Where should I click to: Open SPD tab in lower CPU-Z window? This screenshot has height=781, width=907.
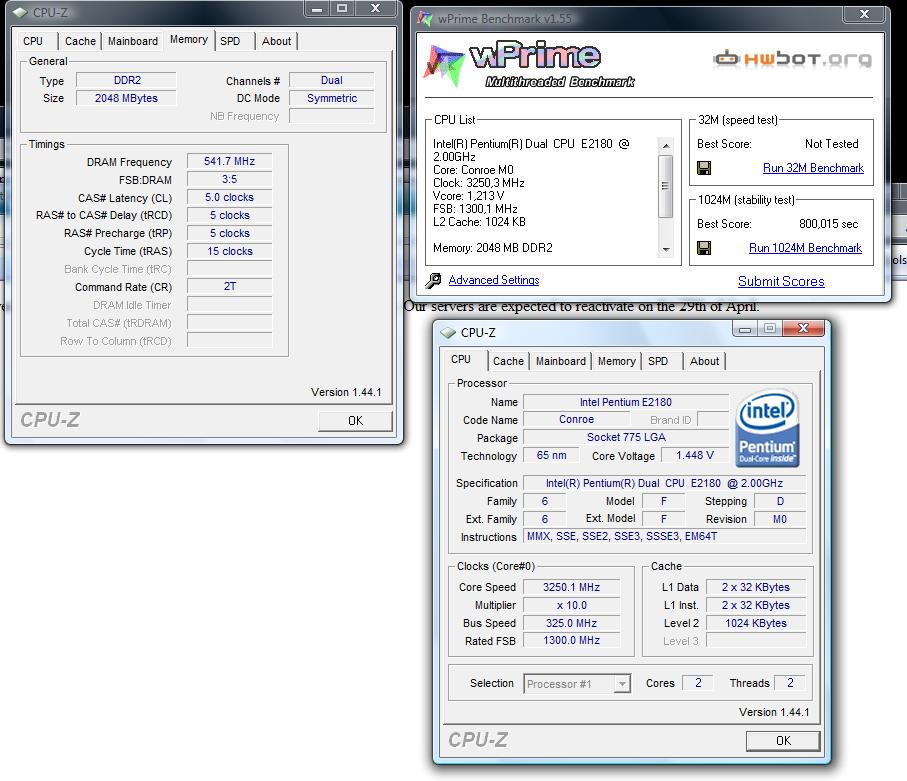[x=658, y=361]
